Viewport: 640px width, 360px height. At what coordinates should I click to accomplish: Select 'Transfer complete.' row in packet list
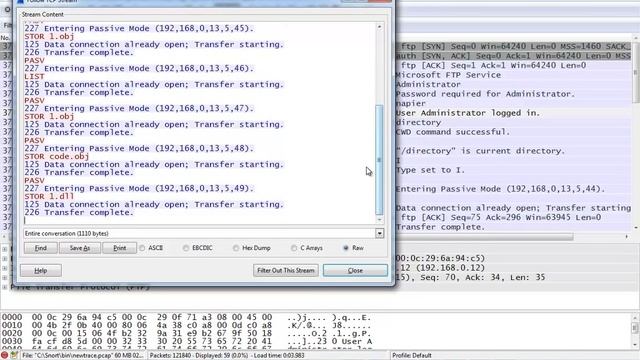coord(513,227)
